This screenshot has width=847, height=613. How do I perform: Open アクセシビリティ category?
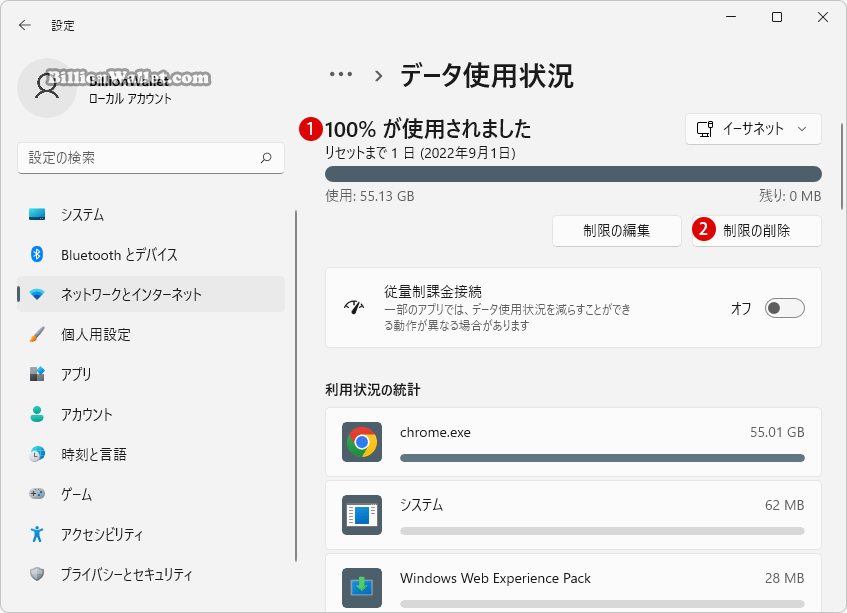tap(151, 534)
